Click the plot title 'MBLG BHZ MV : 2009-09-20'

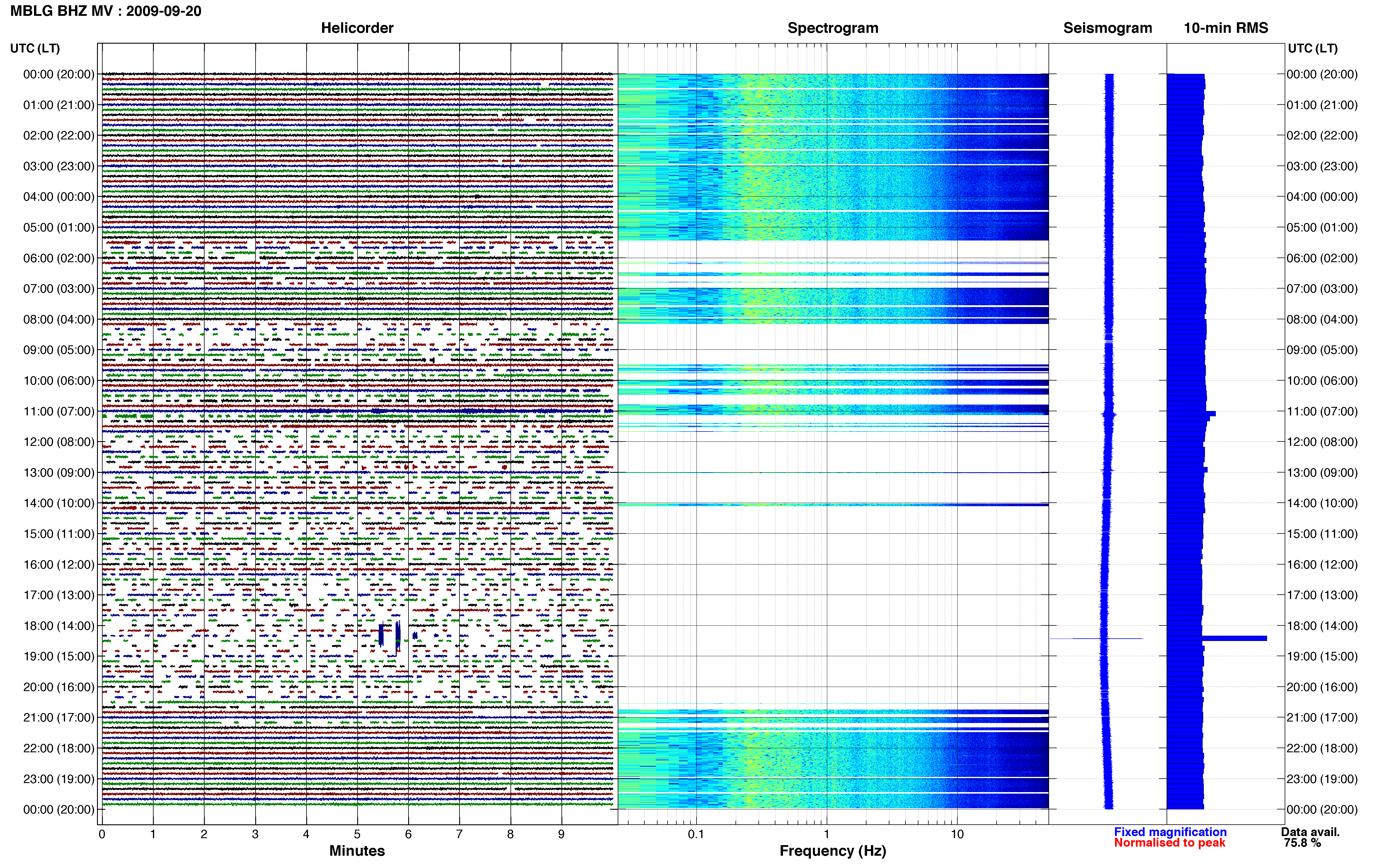pyautogui.click(x=106, y=11)
